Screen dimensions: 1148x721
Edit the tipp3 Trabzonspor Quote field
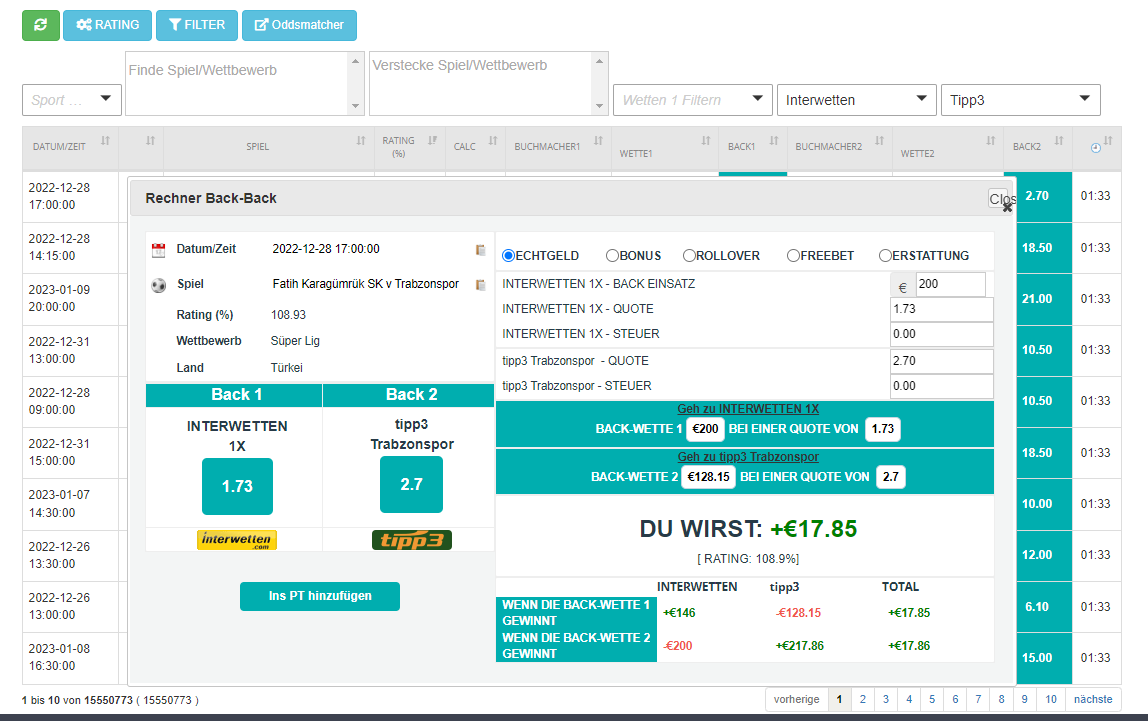tap(942, 361)
